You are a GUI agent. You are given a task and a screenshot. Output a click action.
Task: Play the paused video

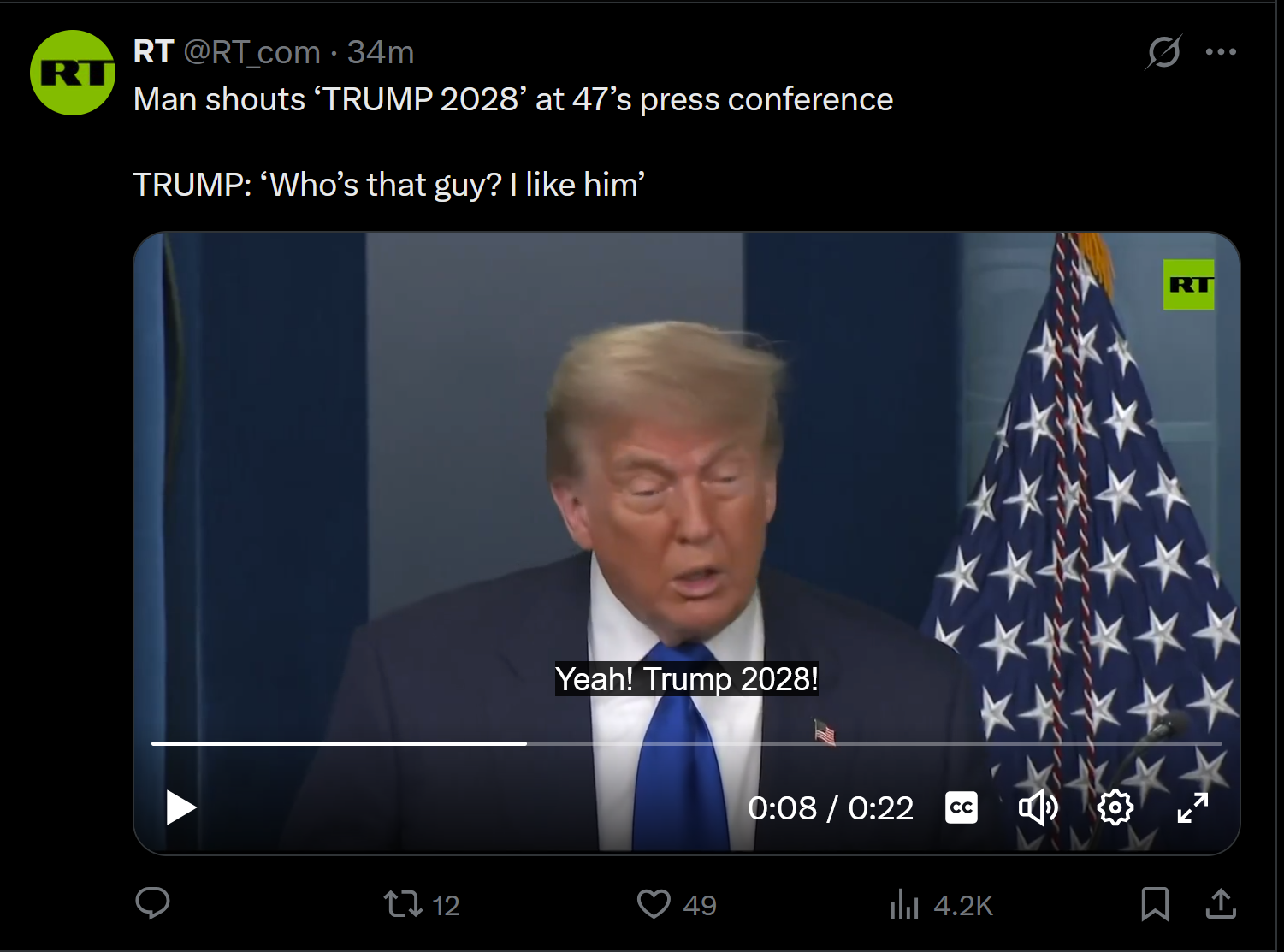click(x=180, y=807)
